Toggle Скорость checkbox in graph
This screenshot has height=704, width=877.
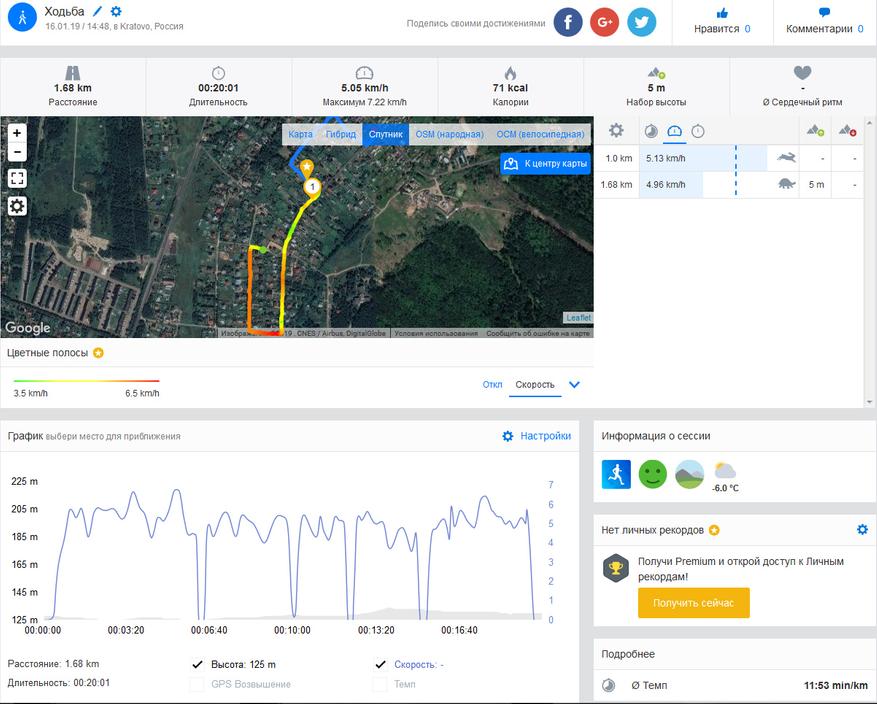(380, 664)
